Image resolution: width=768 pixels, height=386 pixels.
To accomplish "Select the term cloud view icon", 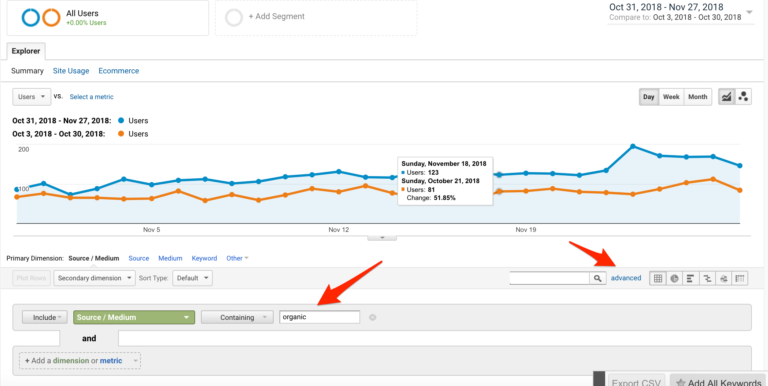I will (x=723, y=278).
